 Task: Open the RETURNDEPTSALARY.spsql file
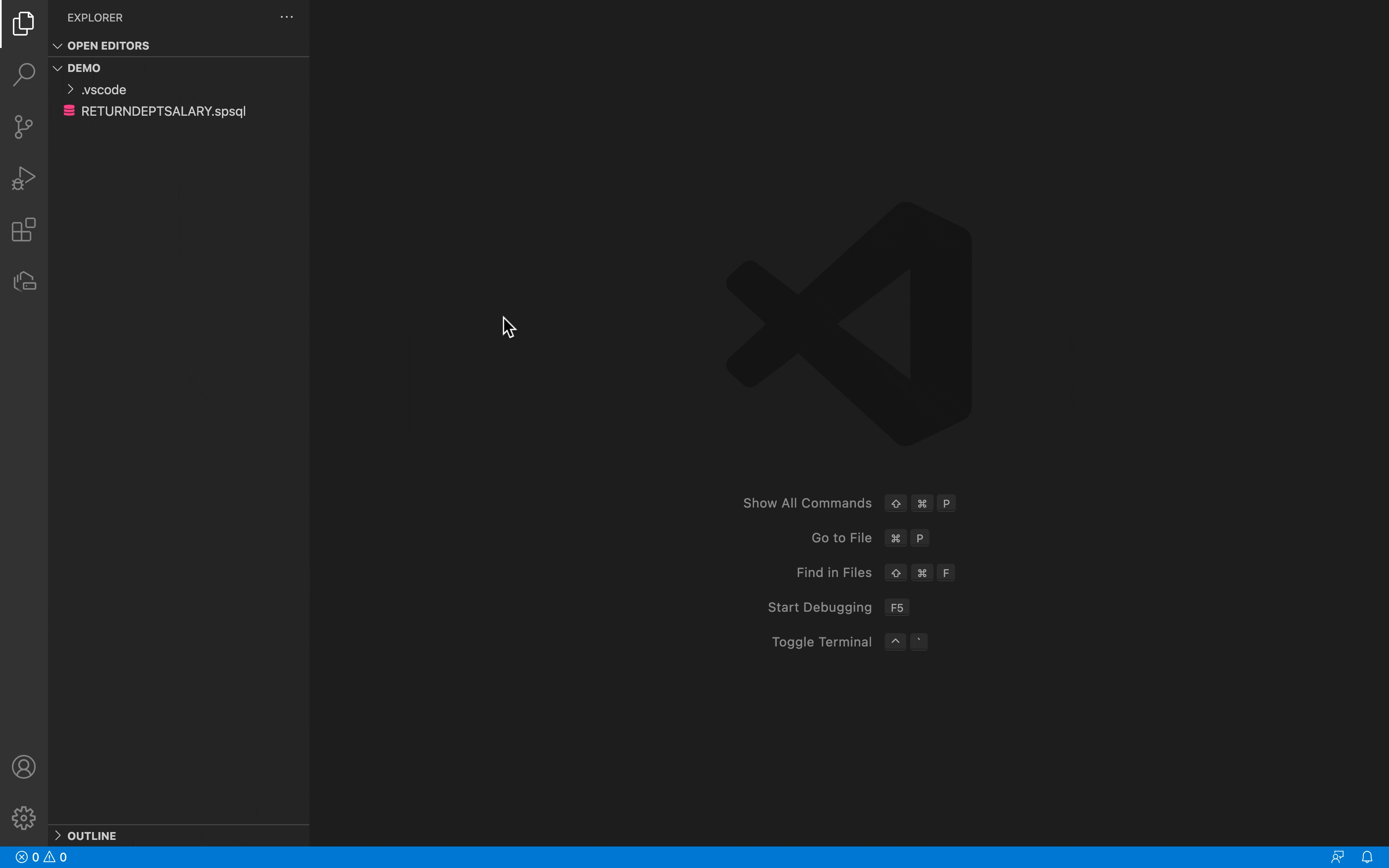[179, 111]
